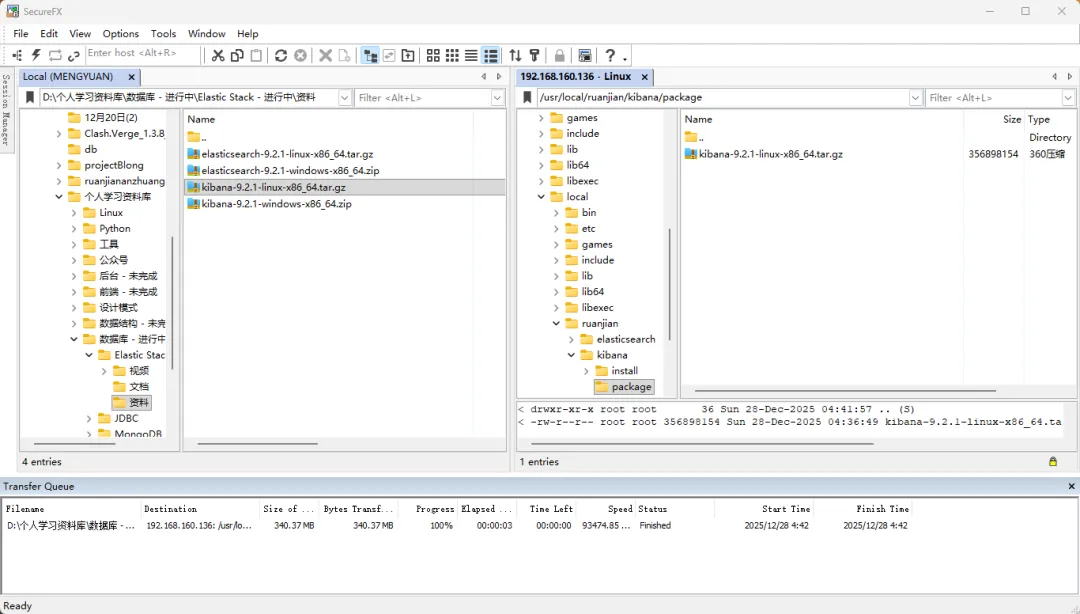
Task: Click the yellow lock icon in remote status bar
Action: coord(1052,462)
